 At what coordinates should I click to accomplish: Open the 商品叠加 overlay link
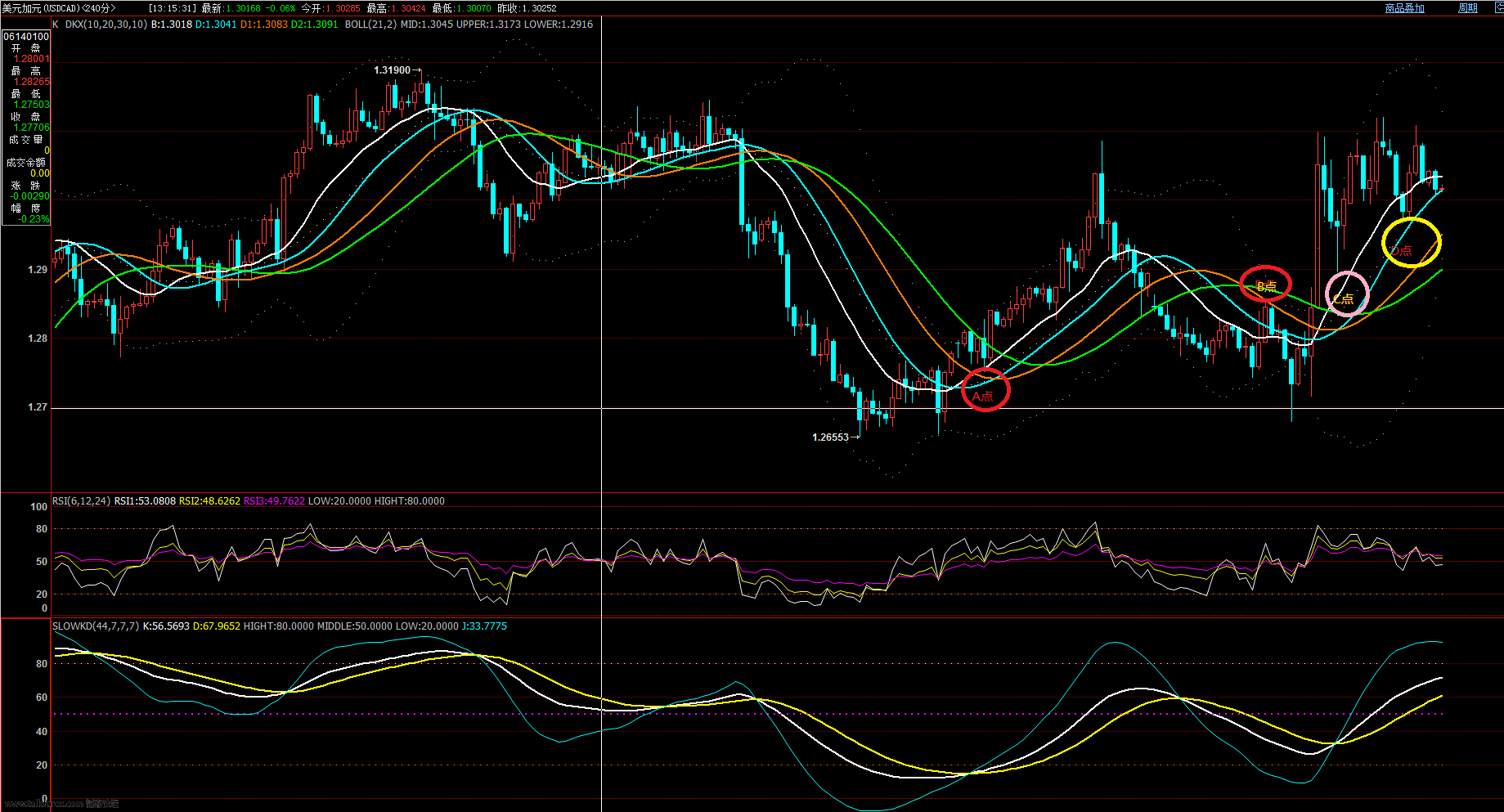[1404, 8]
